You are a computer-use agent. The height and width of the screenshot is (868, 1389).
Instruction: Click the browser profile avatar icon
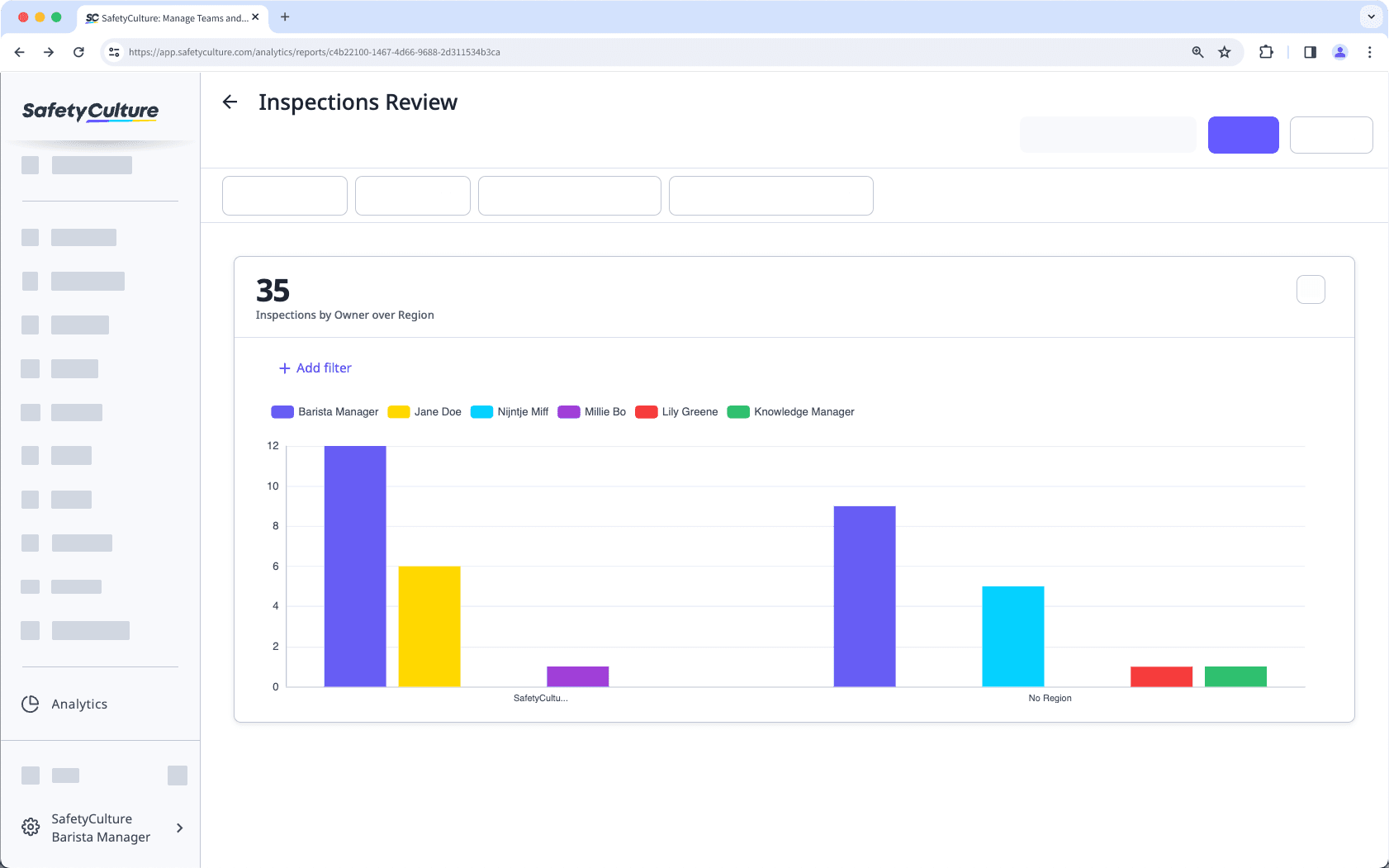pyautogui.click(x=1340, y=51)
